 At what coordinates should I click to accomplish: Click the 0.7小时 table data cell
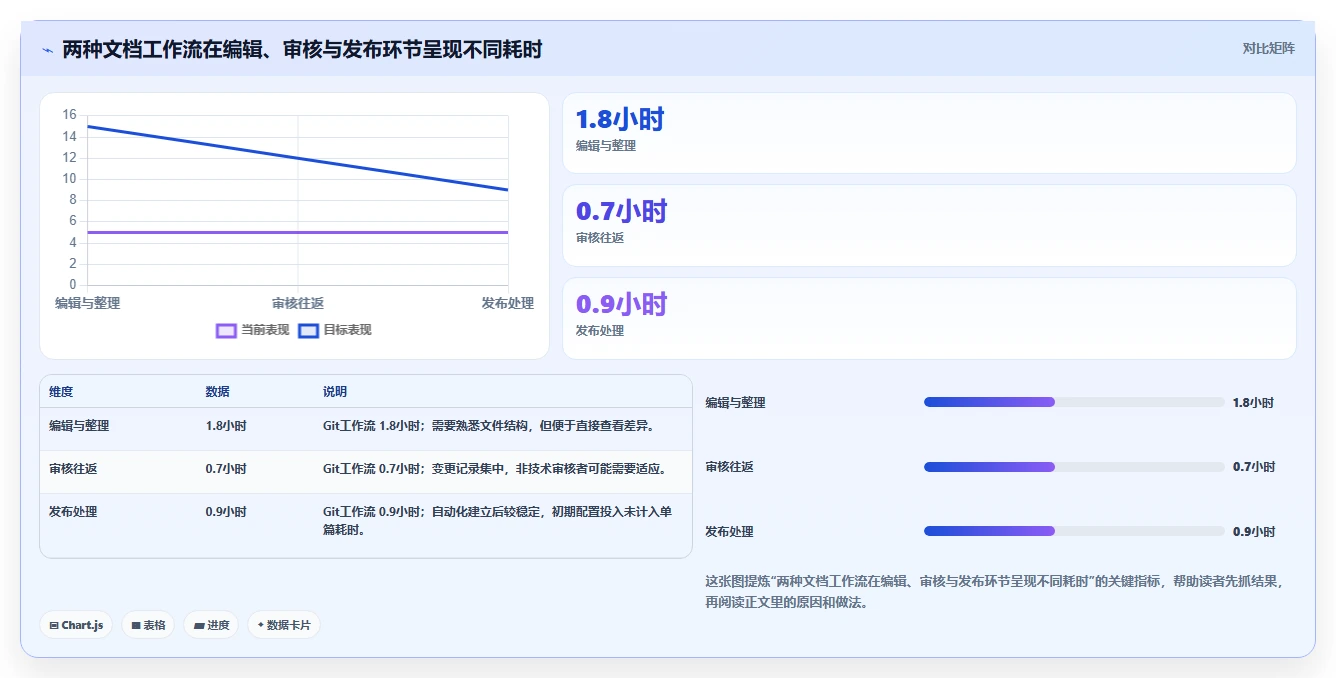point(226,469)
